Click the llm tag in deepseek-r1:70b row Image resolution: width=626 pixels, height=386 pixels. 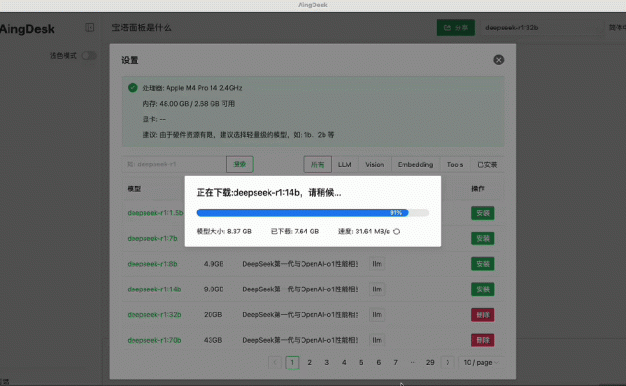coord(377,340)
